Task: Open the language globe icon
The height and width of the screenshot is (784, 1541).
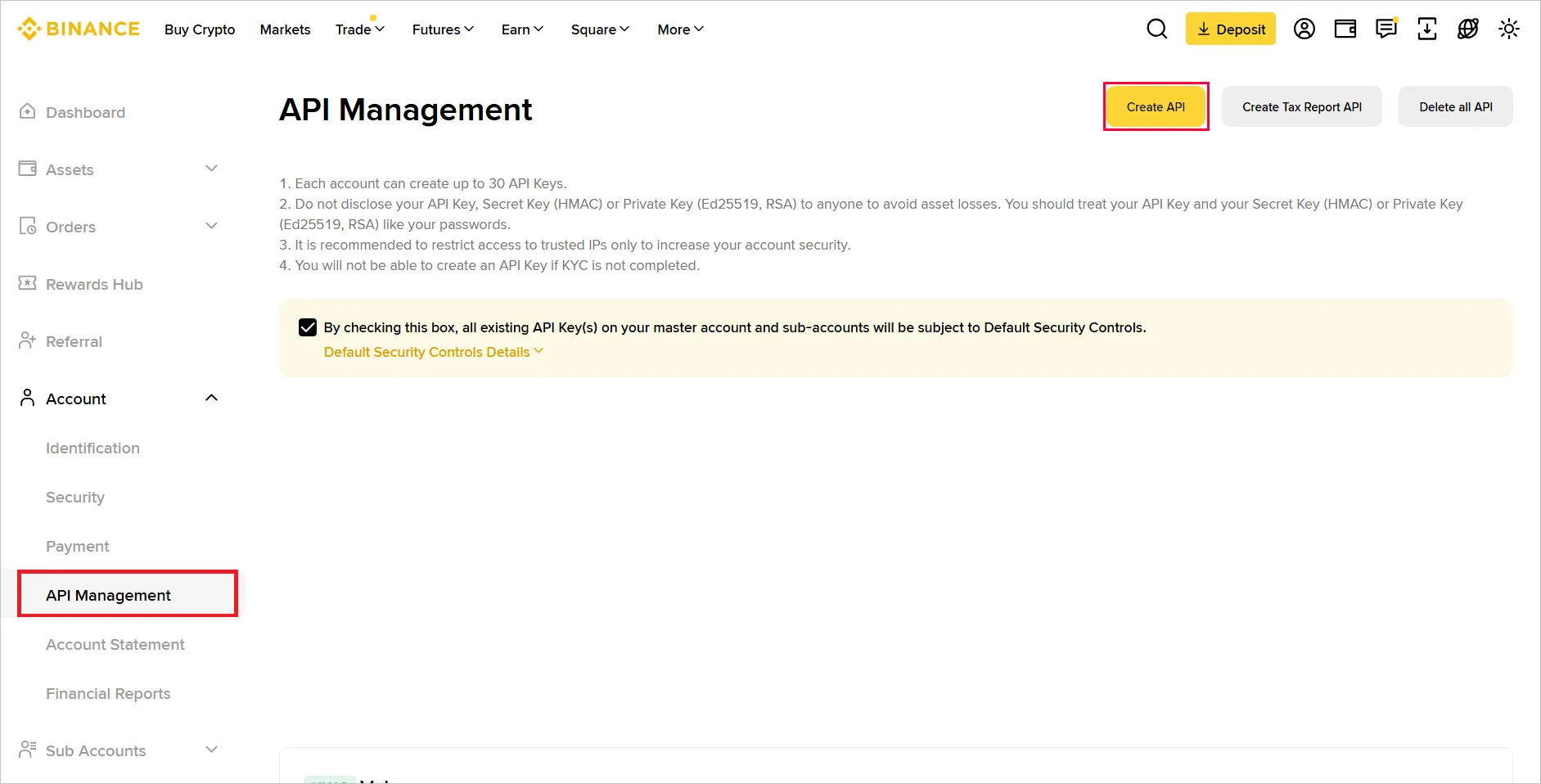Action: point(1468,29)
